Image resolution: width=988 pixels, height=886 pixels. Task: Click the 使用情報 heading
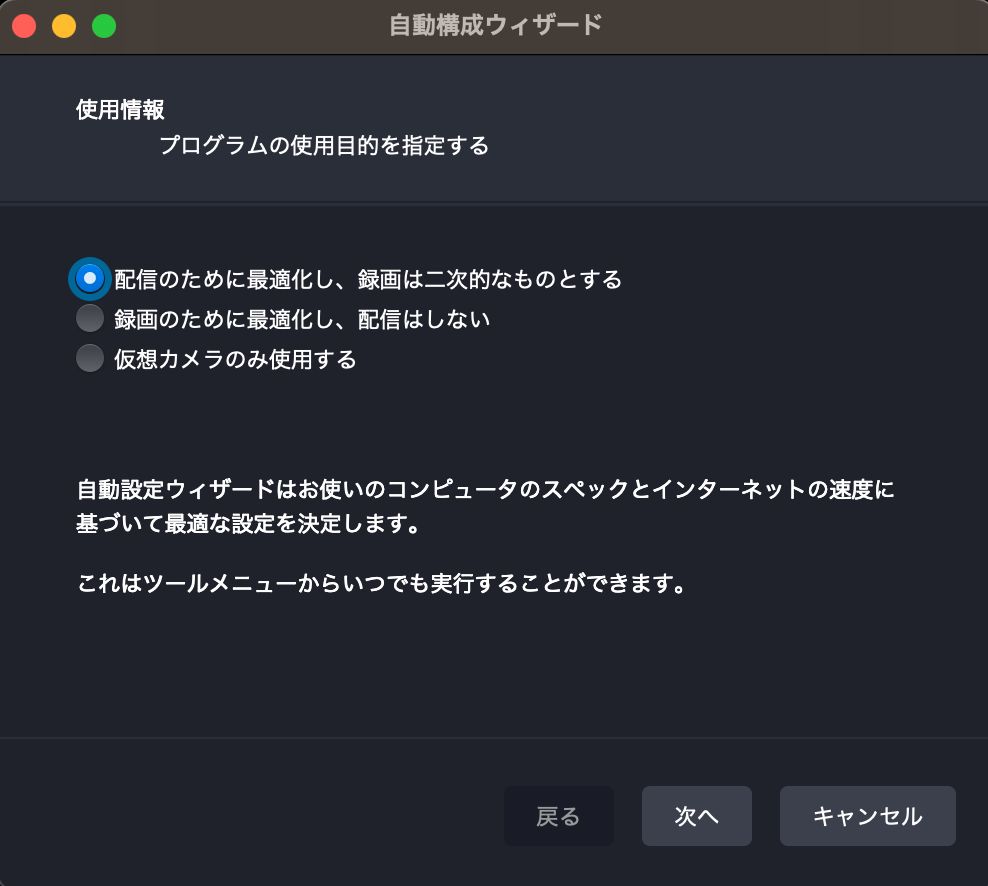pyautogui.click(x=120, y=110)
